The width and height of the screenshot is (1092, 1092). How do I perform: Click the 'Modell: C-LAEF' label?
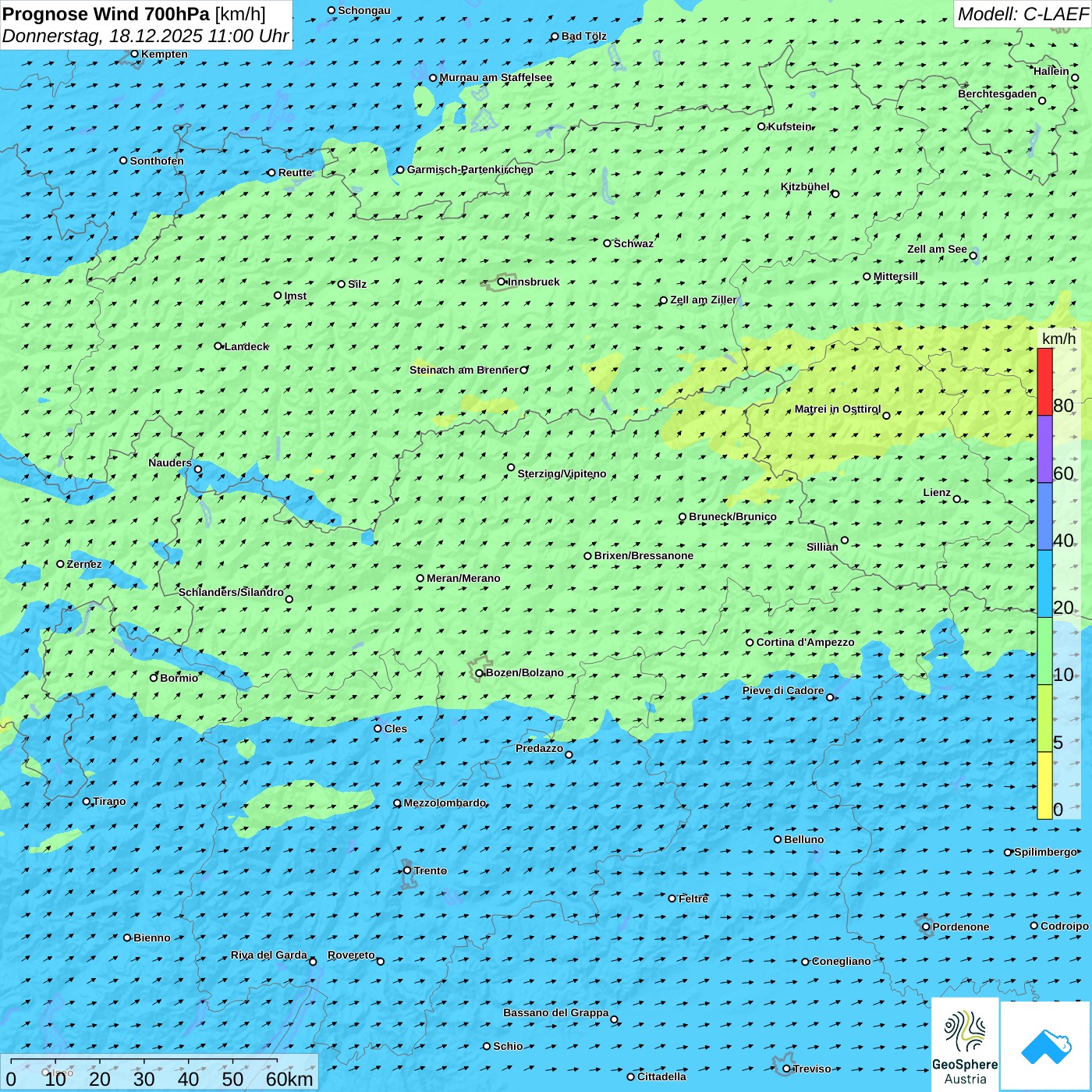[x=1022, y=14]
